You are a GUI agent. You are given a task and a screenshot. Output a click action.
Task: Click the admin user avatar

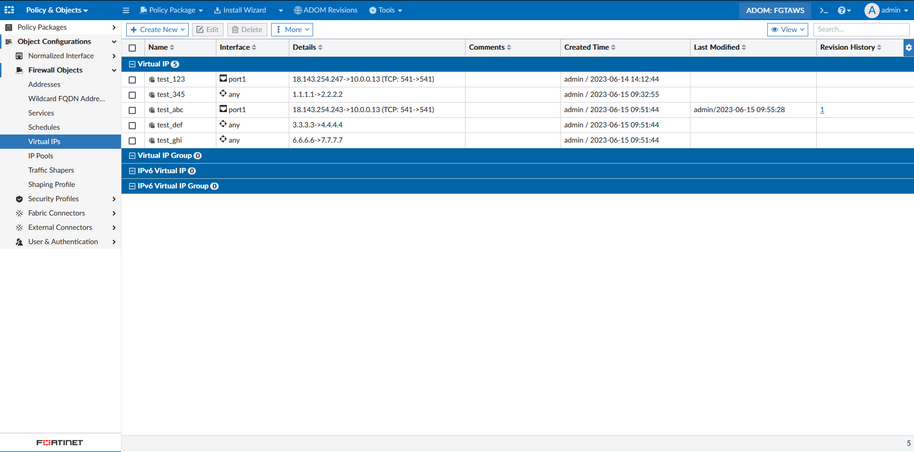[x=871, y=10]
